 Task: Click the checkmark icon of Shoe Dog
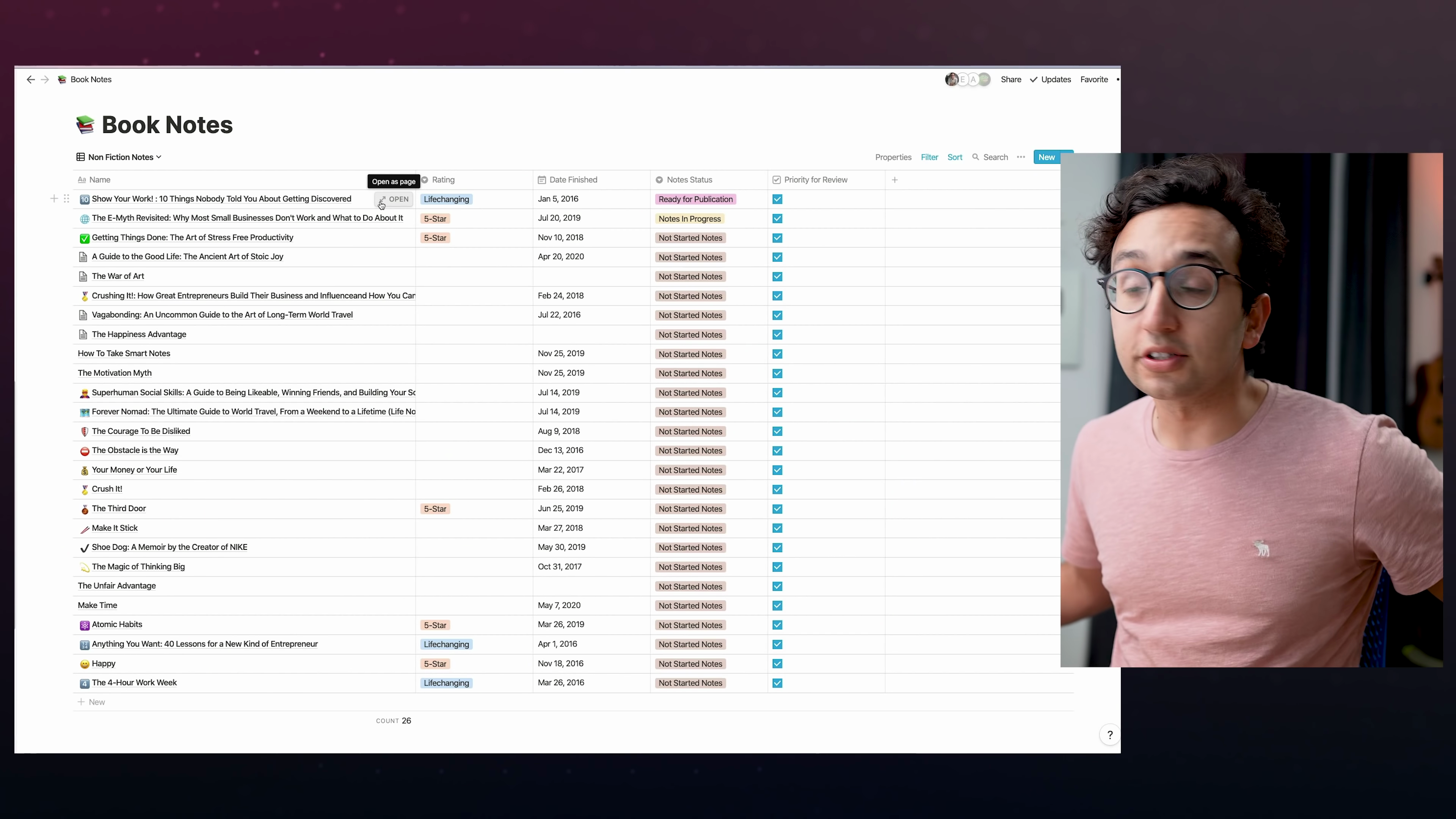(85, 548)
